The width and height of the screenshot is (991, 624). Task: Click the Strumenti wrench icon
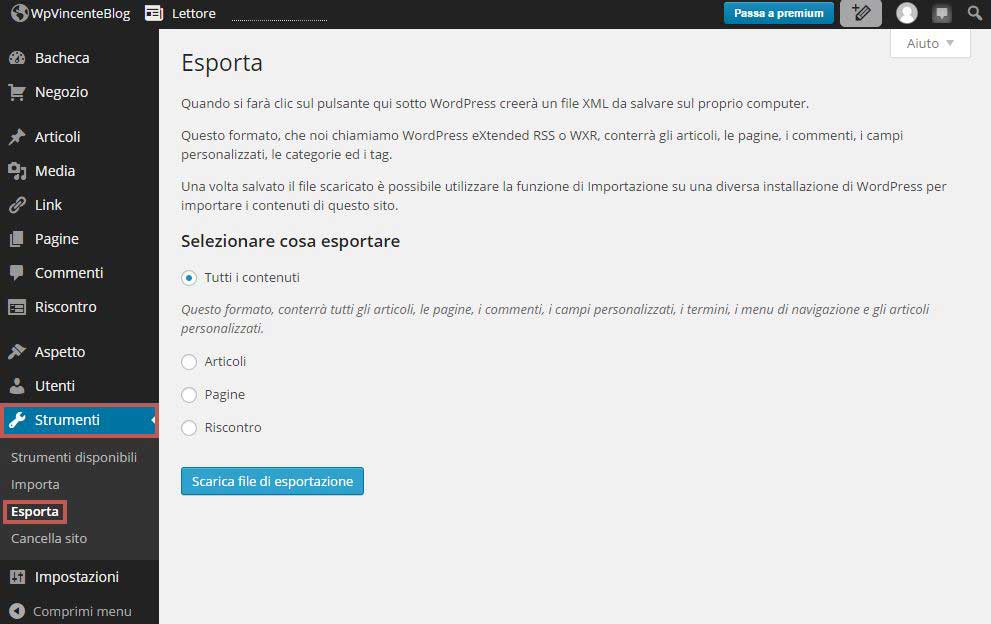point(17,420)
